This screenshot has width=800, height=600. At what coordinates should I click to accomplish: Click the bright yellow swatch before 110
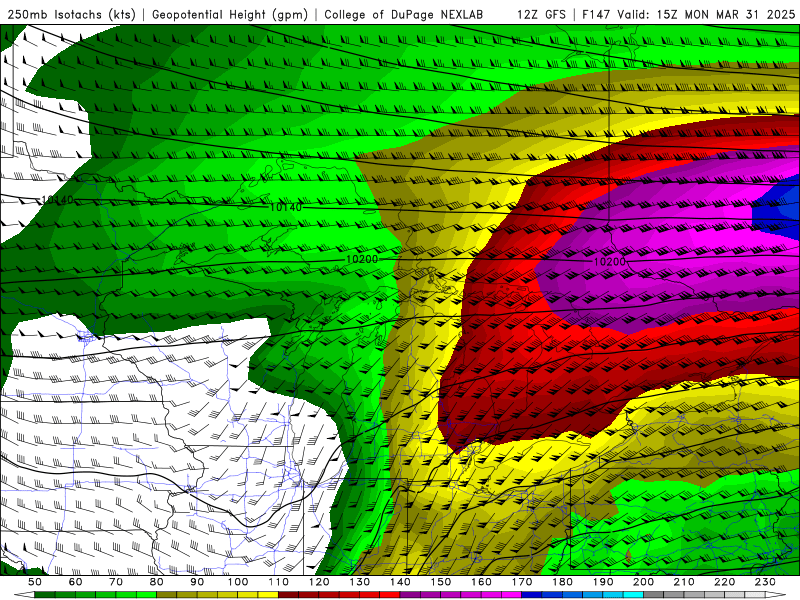pos(268,594)
